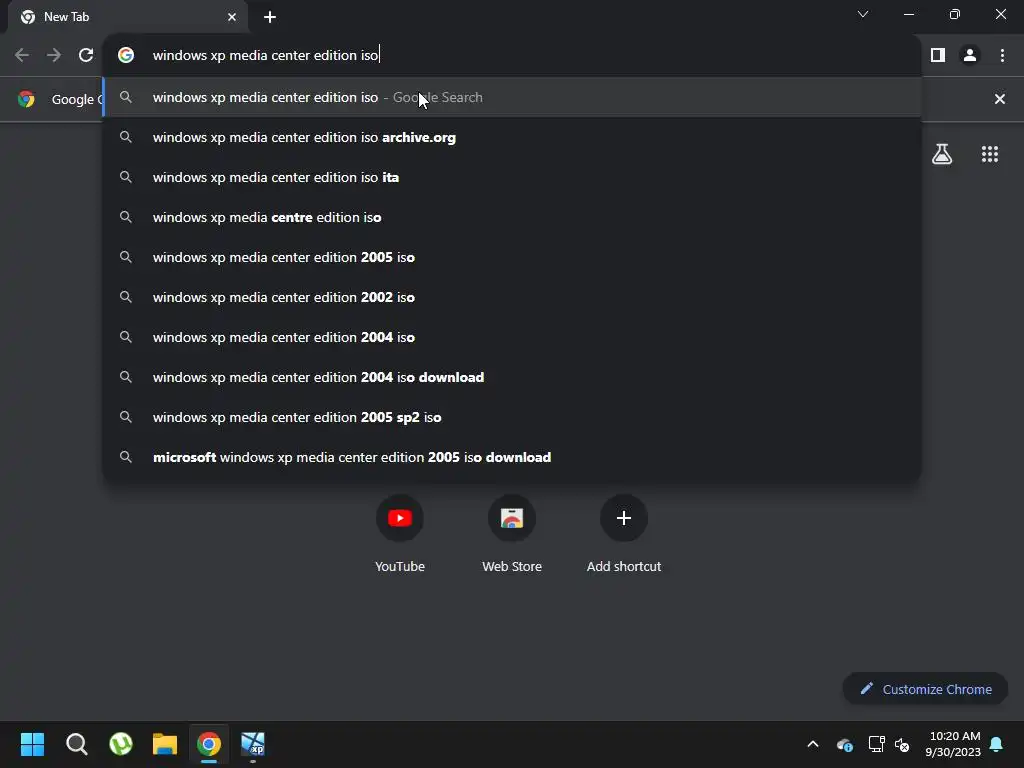Open the clock showing 10:20 AM
Viewport: 1024px width, 768px height.
coord(953,744)
